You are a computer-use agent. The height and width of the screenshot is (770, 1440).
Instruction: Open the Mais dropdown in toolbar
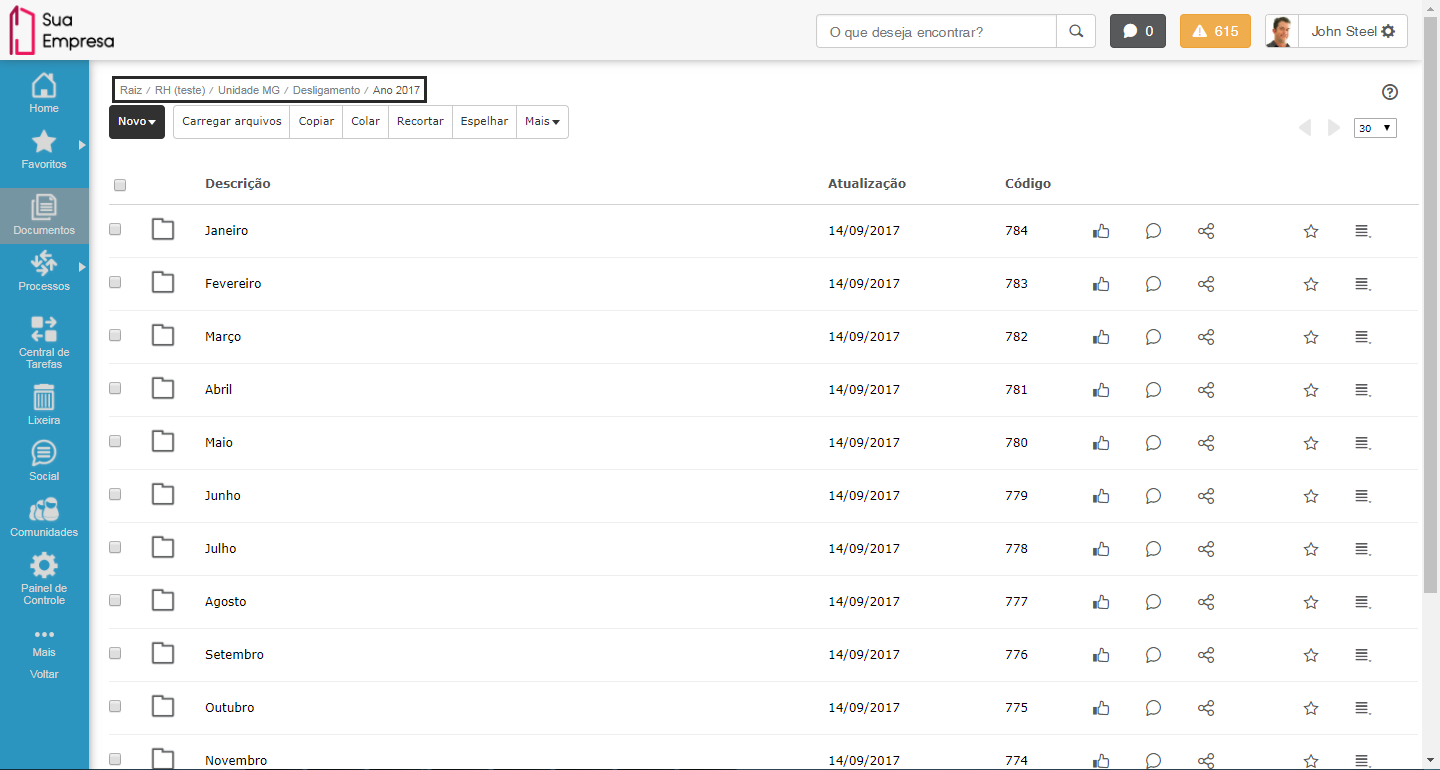(x=542, y=122)
